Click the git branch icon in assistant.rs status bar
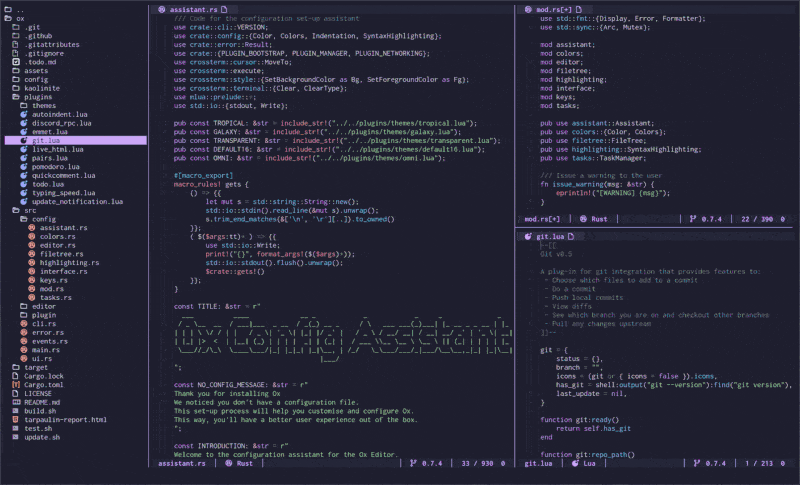800x485 pixels. [413, 463]
